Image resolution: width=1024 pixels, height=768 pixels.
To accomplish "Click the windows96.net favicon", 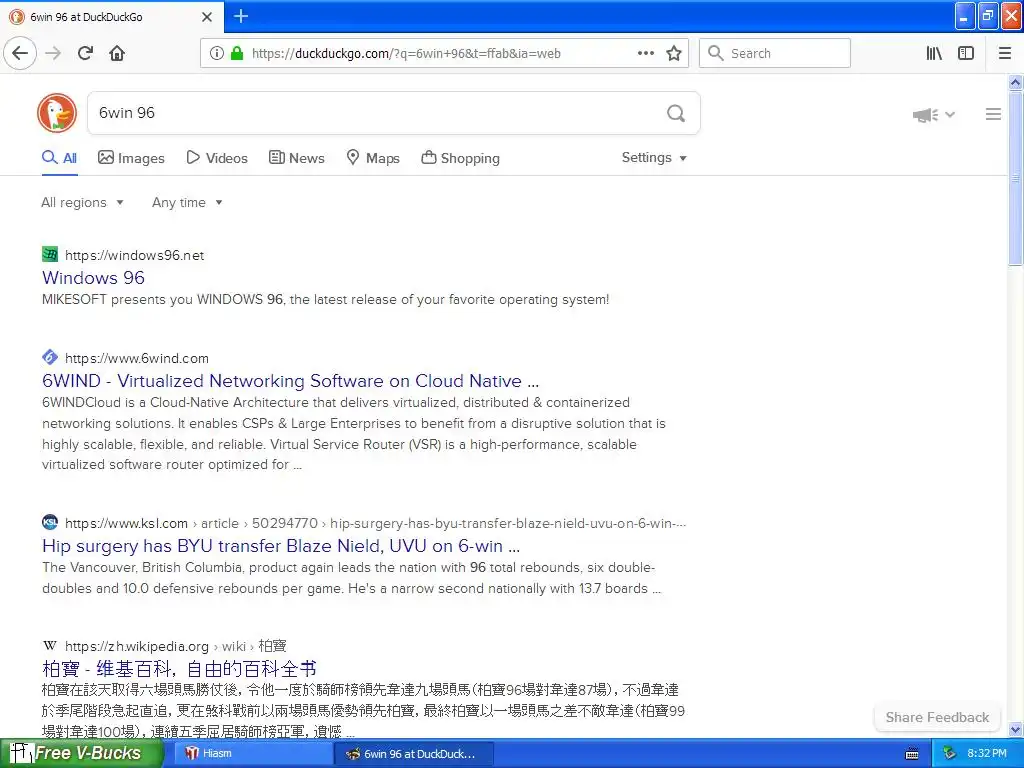I will point(50,255).
